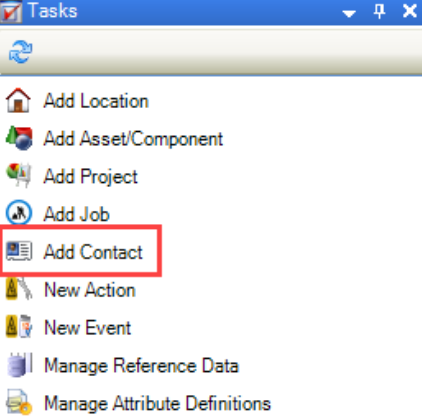Image resolution: width=422 pixels, height=418 pixels.
Task: Click the shapes icon for Add Asset/Component
Action: (19, 138)
